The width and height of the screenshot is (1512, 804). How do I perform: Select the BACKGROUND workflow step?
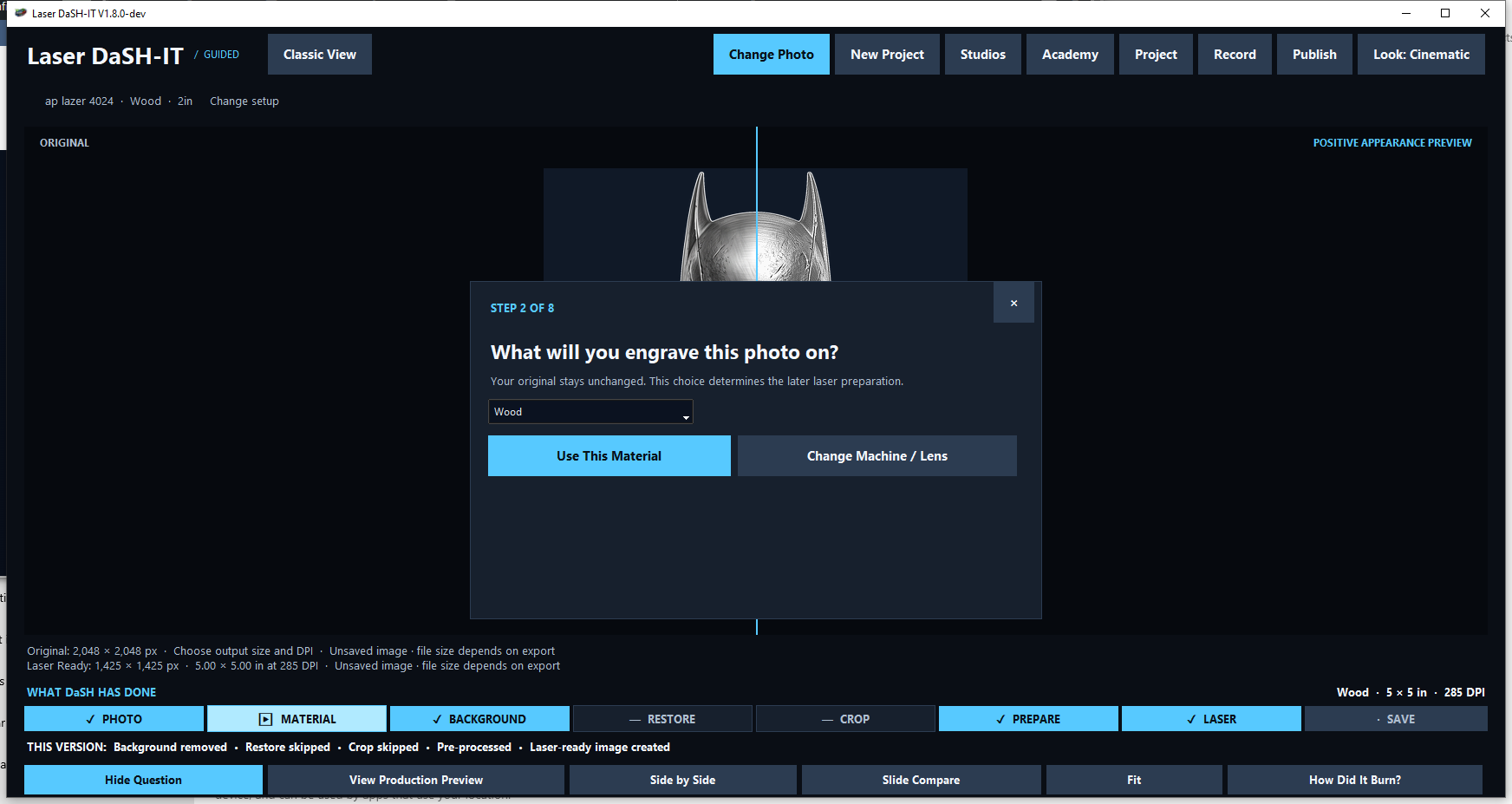[x=479, y=718]
